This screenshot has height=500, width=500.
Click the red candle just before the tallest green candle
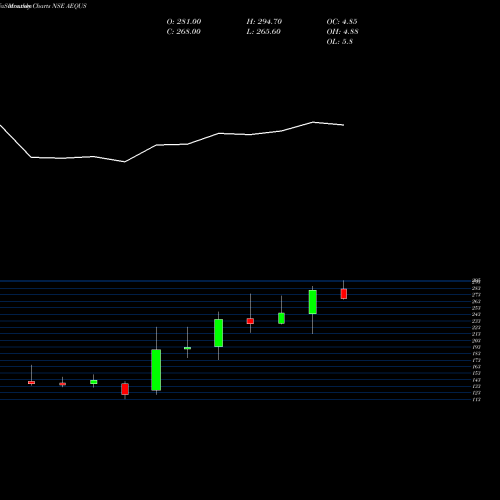coord(125,389)
